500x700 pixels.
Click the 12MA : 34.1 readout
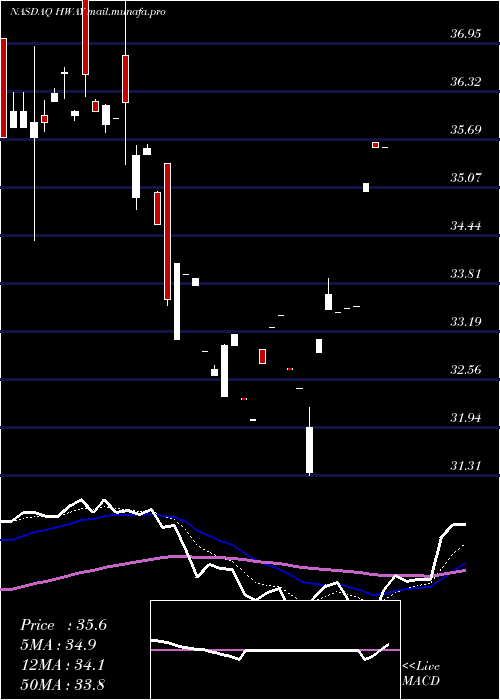(x=62, y=665)
